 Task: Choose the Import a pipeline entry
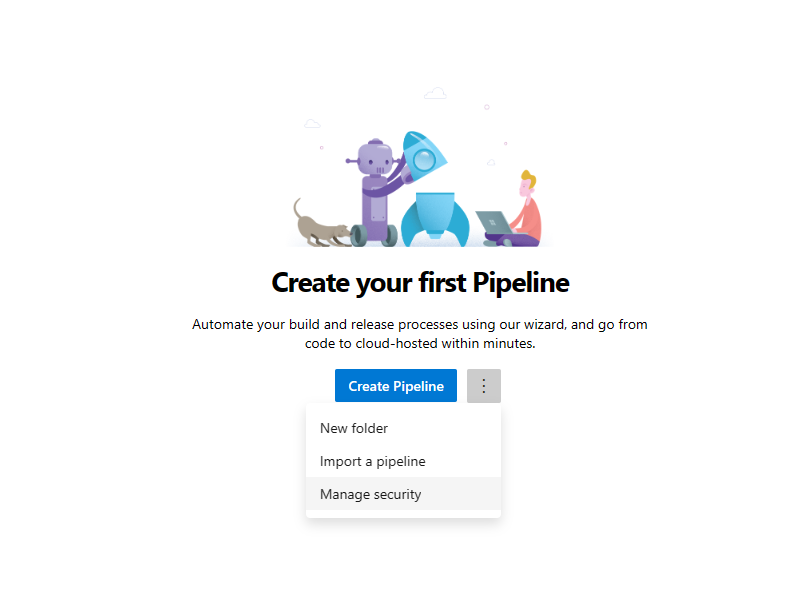click(x=372, y=461)
